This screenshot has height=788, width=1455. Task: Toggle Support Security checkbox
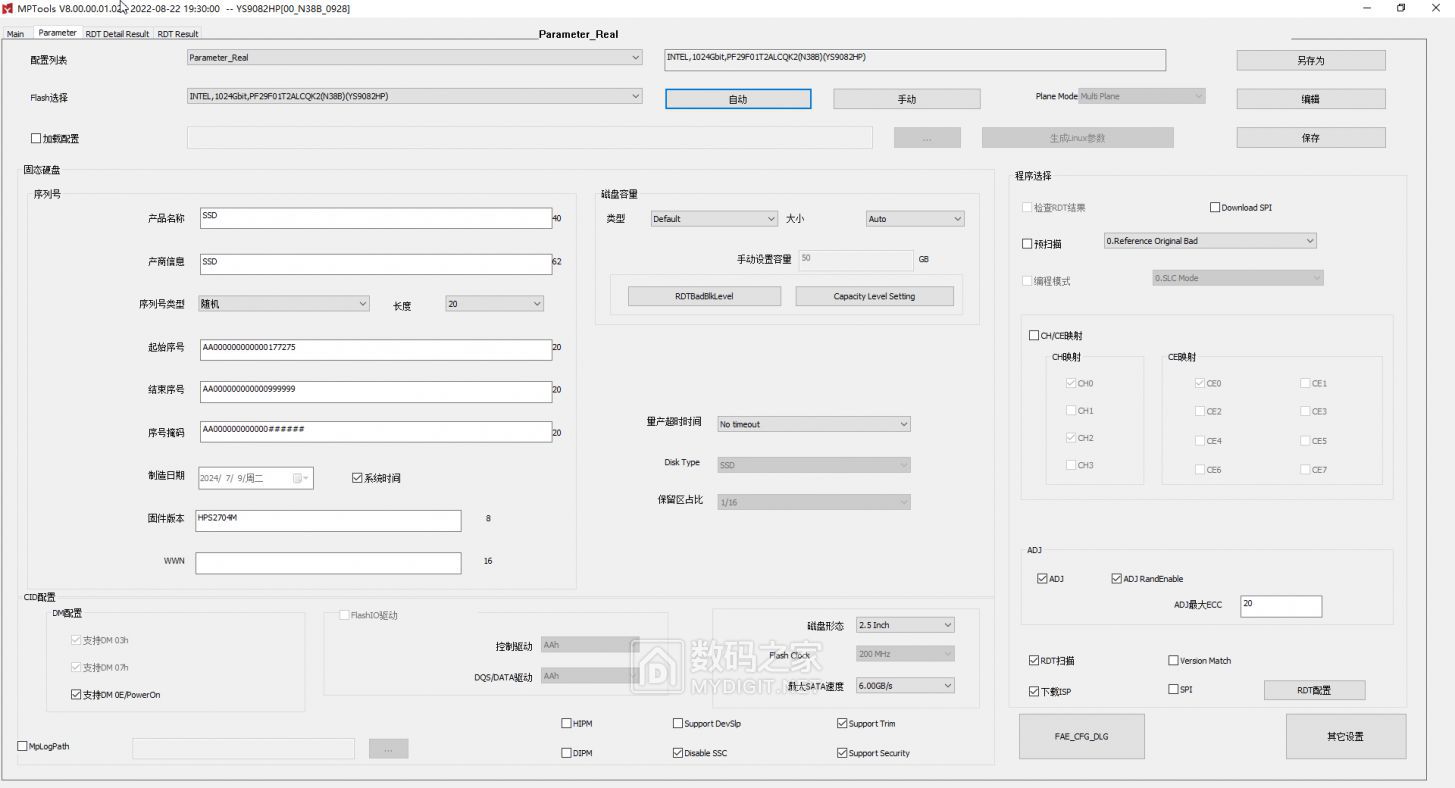[842, 753]
